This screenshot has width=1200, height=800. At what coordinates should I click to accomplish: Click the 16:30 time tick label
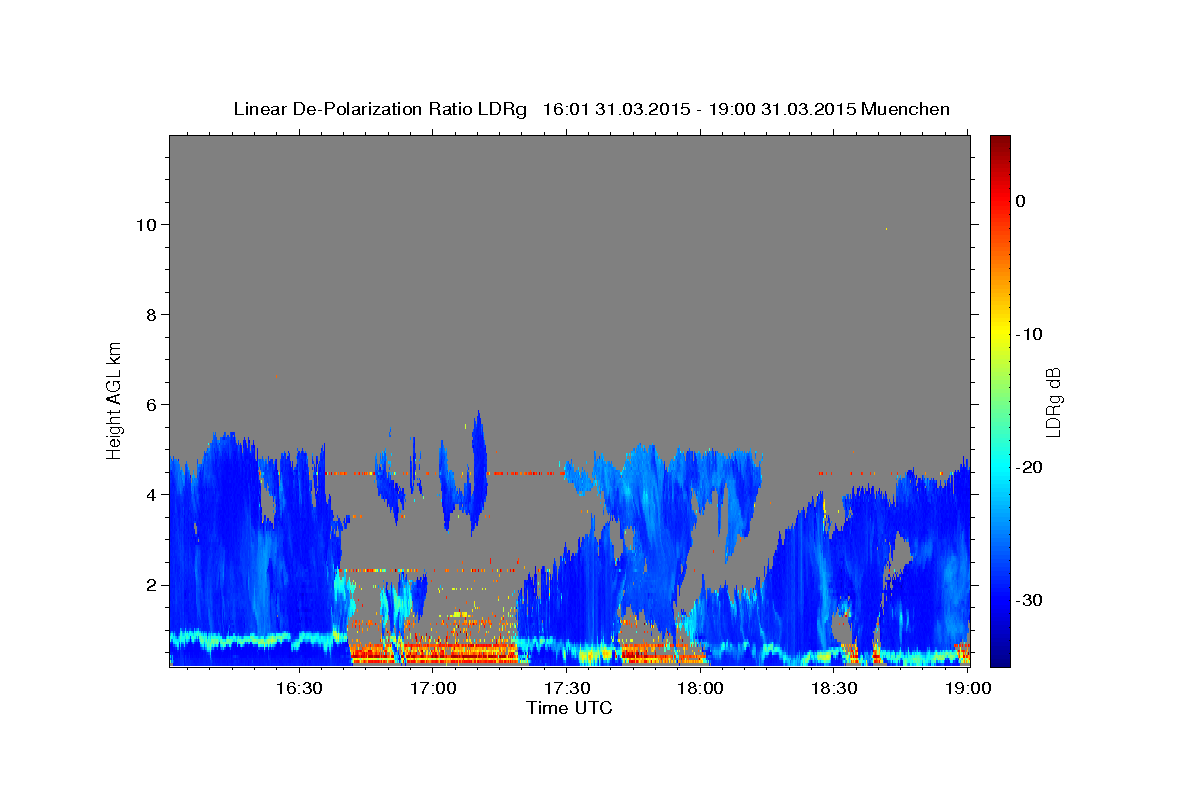[x=300, y=688]
